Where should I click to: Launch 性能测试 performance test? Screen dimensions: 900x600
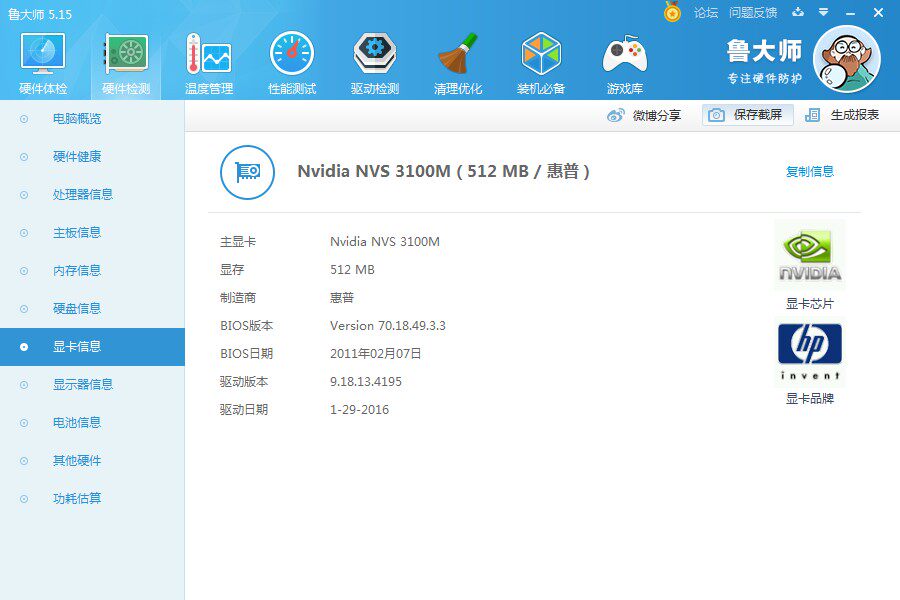(292, 53)
